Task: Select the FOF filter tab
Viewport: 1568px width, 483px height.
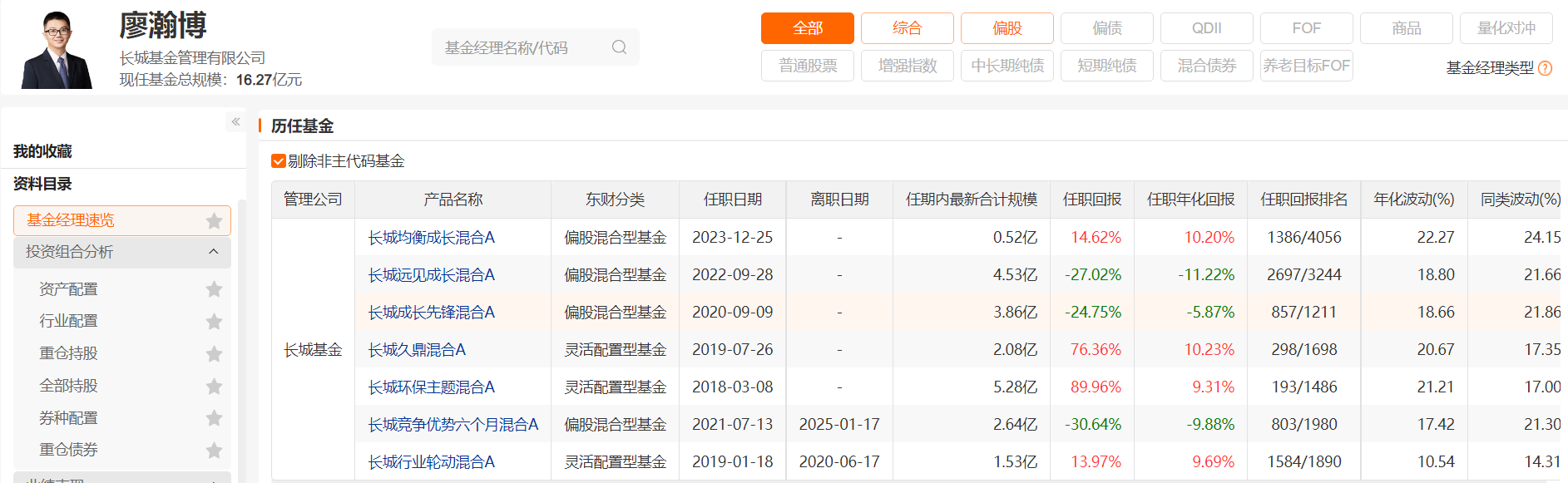Action: click(1306, 28)
